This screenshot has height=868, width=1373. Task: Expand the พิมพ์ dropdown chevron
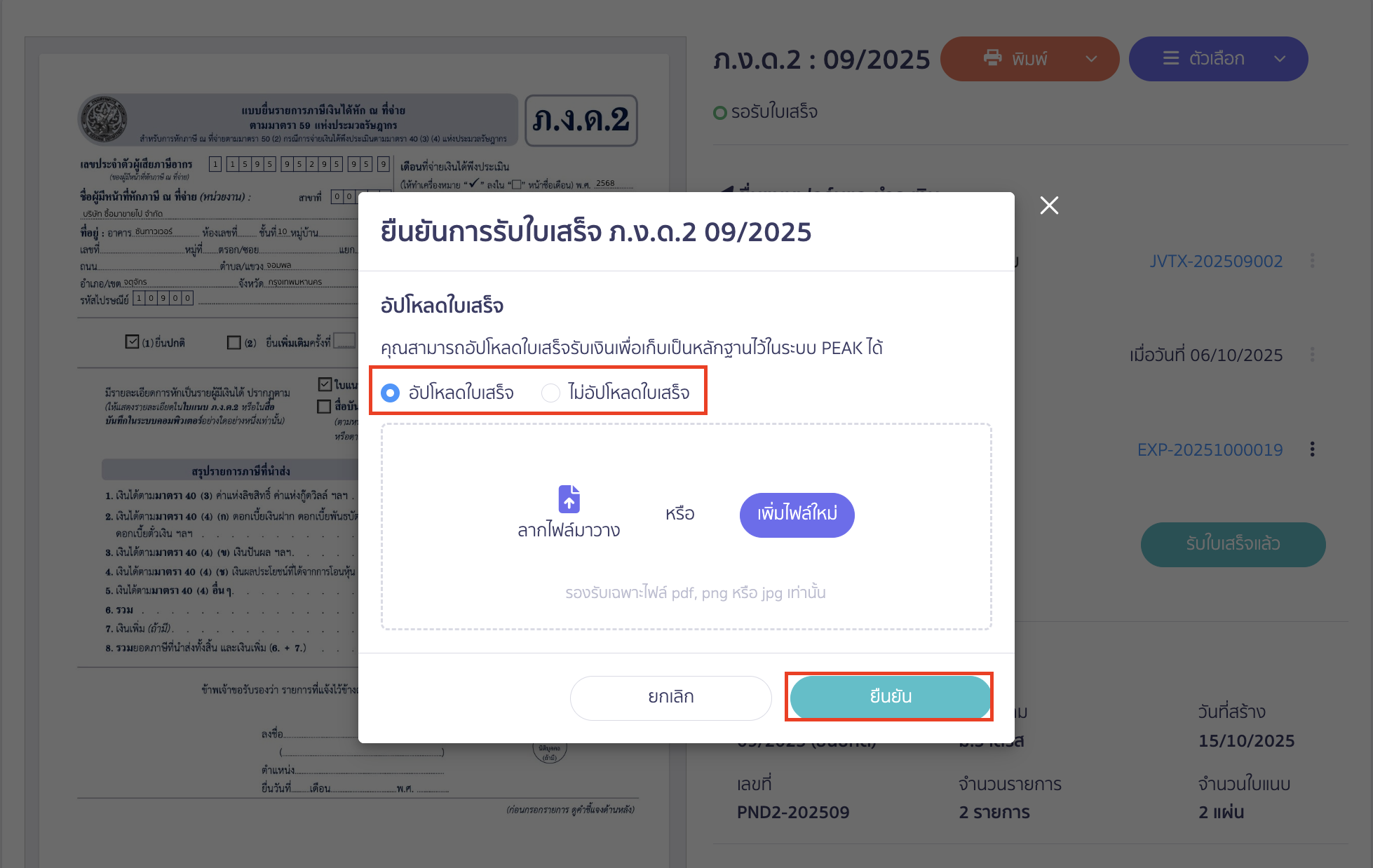[1092, 59]
